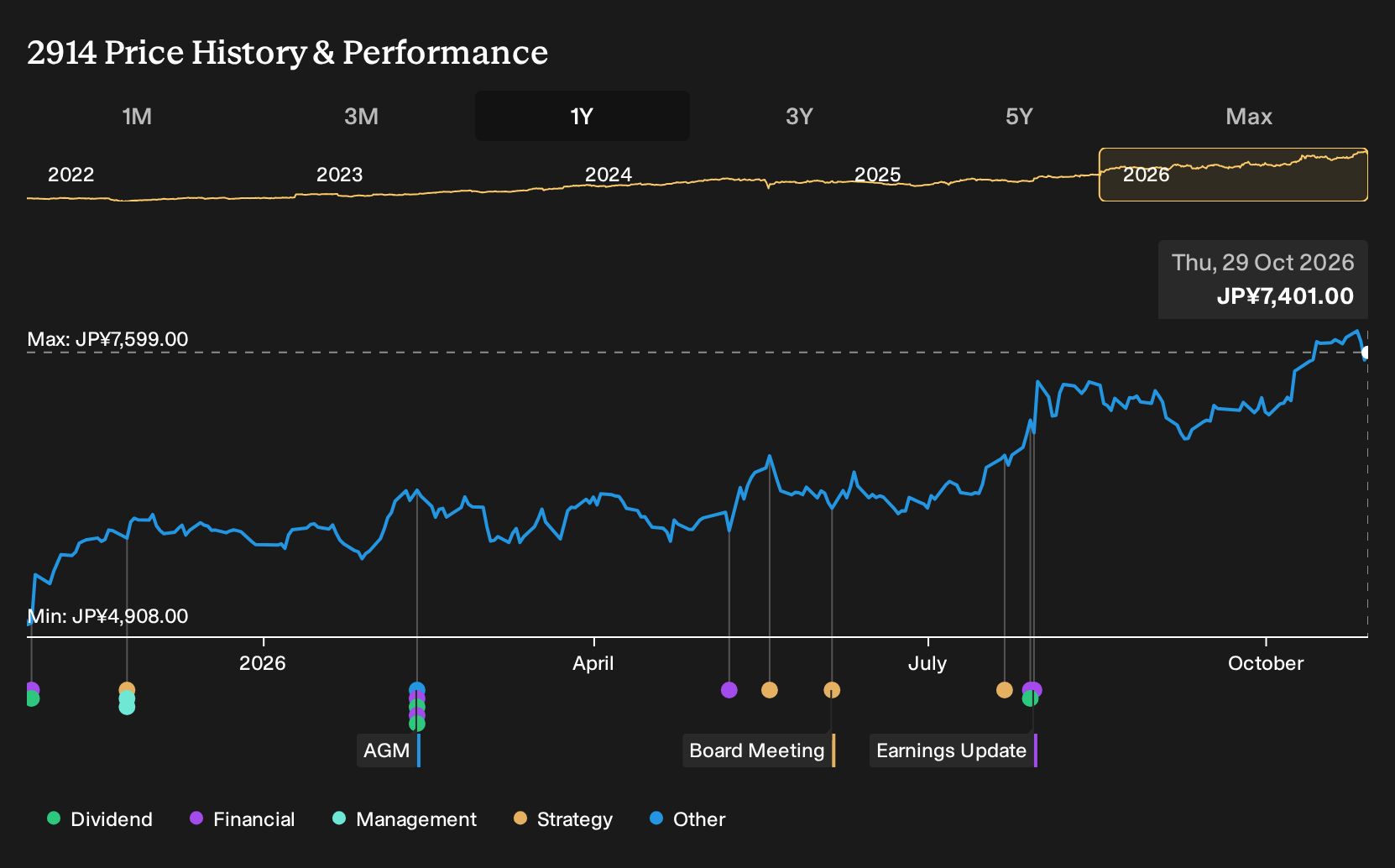Toggle the Other legend filter

(687, 819)
